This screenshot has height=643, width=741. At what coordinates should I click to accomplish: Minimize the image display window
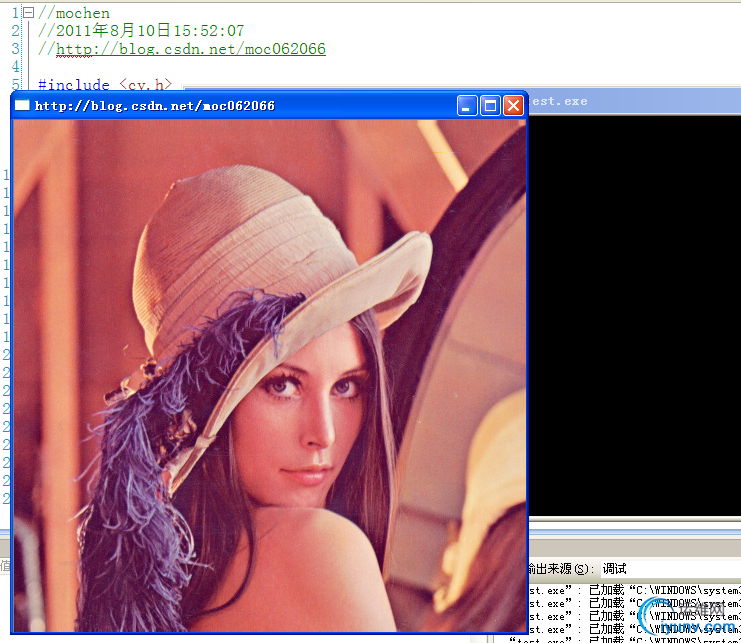pyautogui.click(x=466, y=105)
